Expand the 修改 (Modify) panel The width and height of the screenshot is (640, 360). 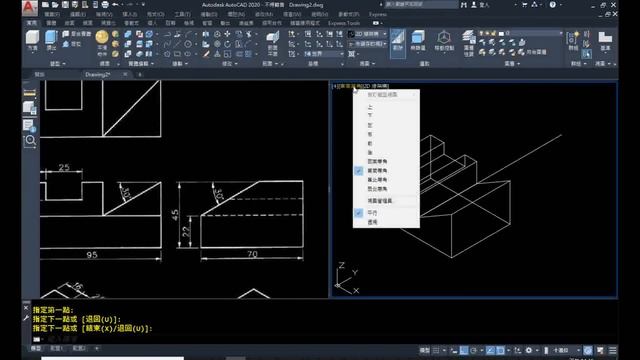[229, 64]
